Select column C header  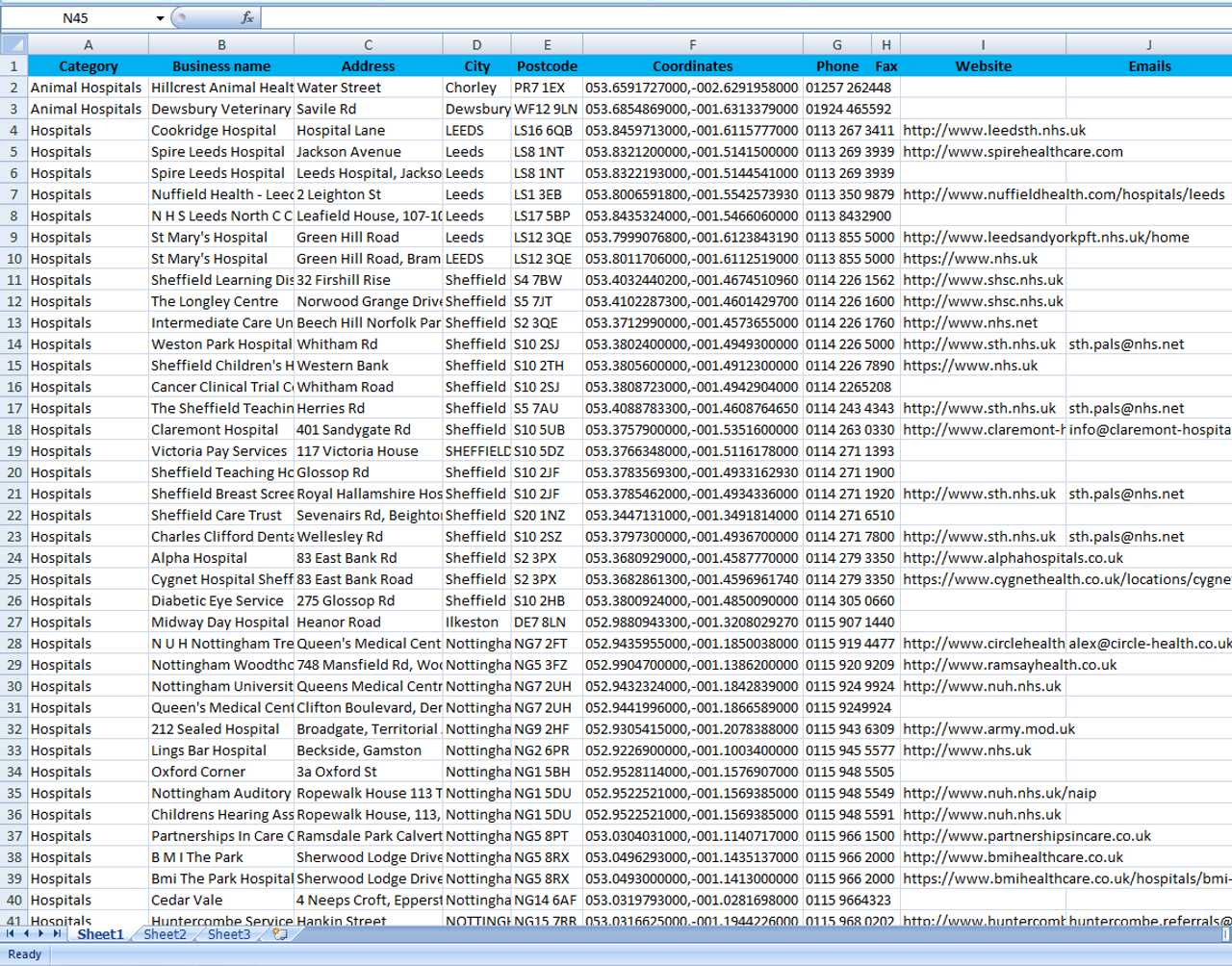tap(369, 44)
